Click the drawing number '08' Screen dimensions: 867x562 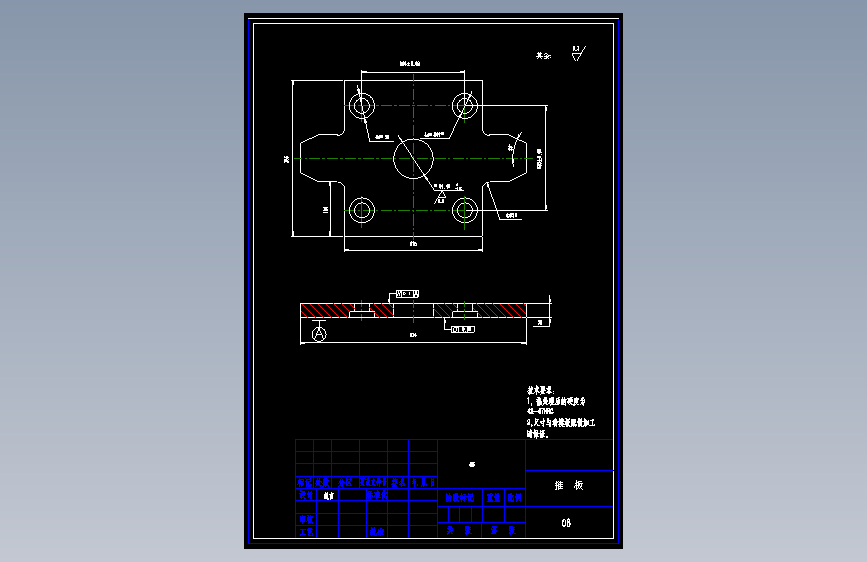pos(566,523)
